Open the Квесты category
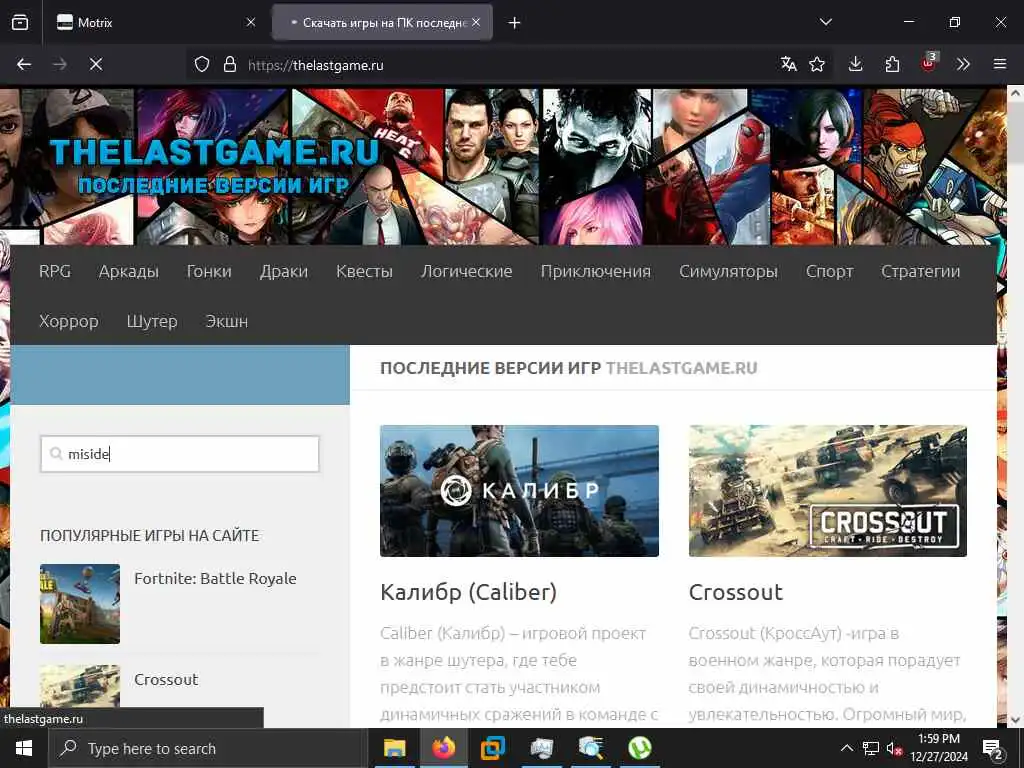Image resolution: width=1024 pixels, height=768 pixels. (364, 271)
